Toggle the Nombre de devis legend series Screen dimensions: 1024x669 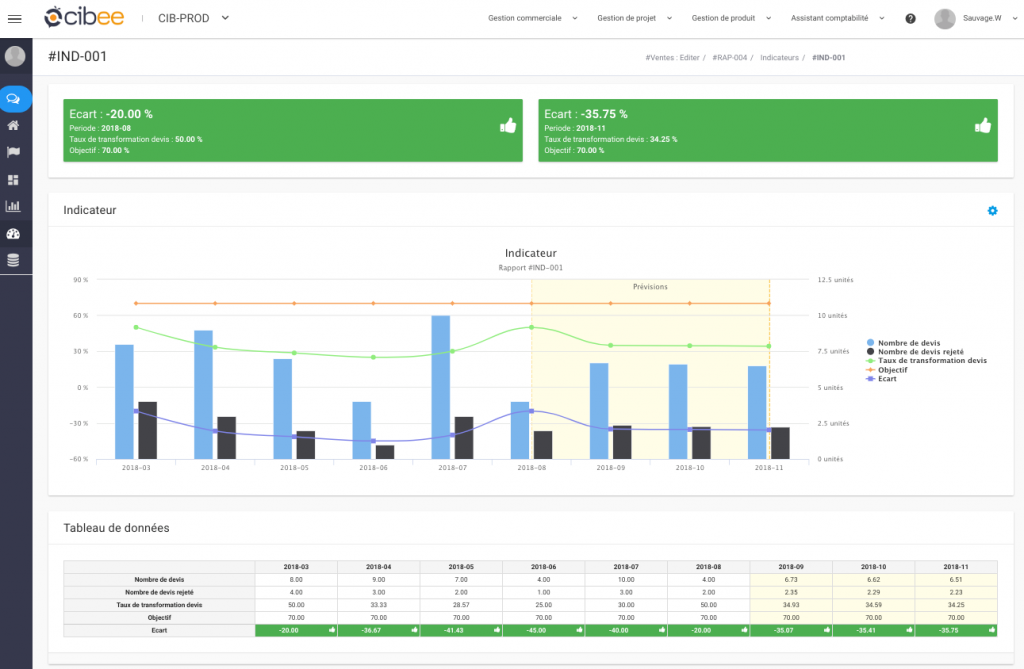point(904,343)
